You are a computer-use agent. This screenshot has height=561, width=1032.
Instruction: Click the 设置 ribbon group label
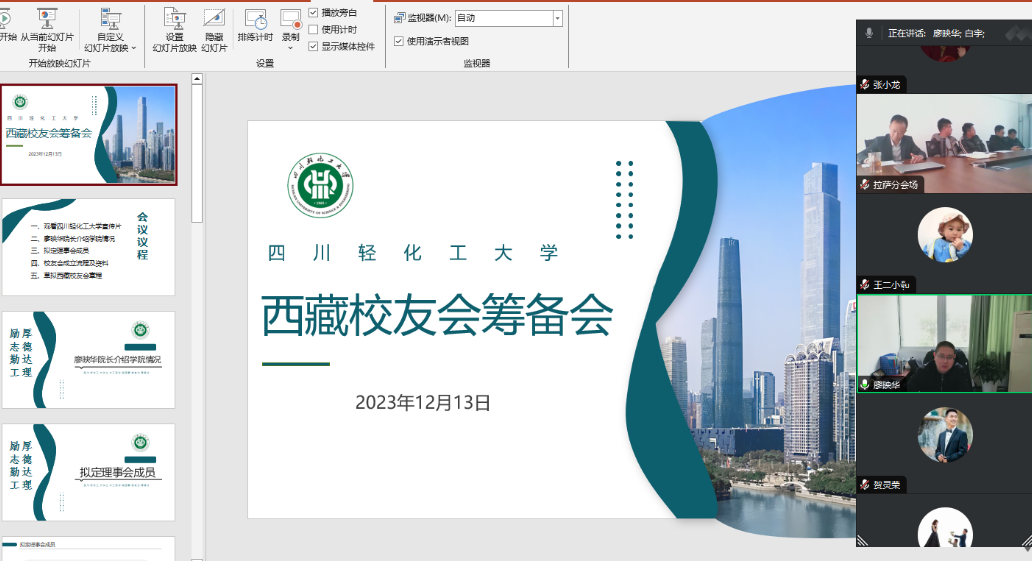click(265, 63)
